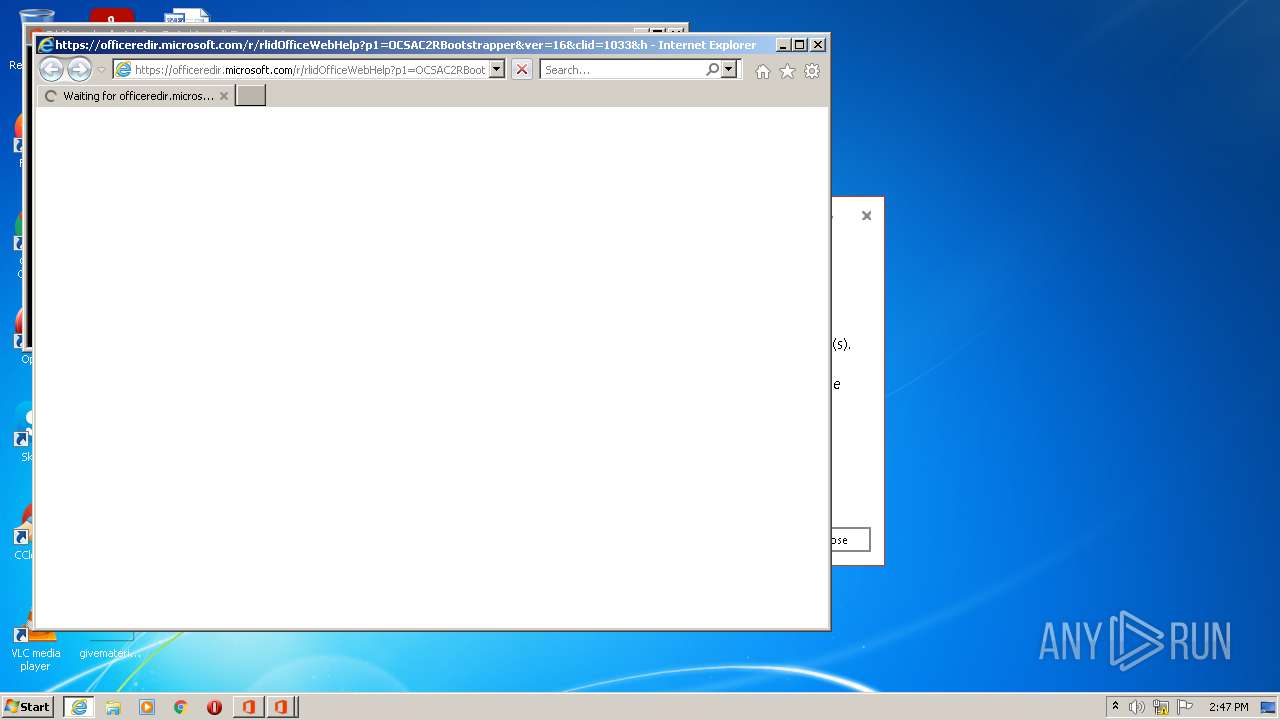Open Opera browser from the taskbar
This screenshot has height=720, width=1280.
click(214, 707)
